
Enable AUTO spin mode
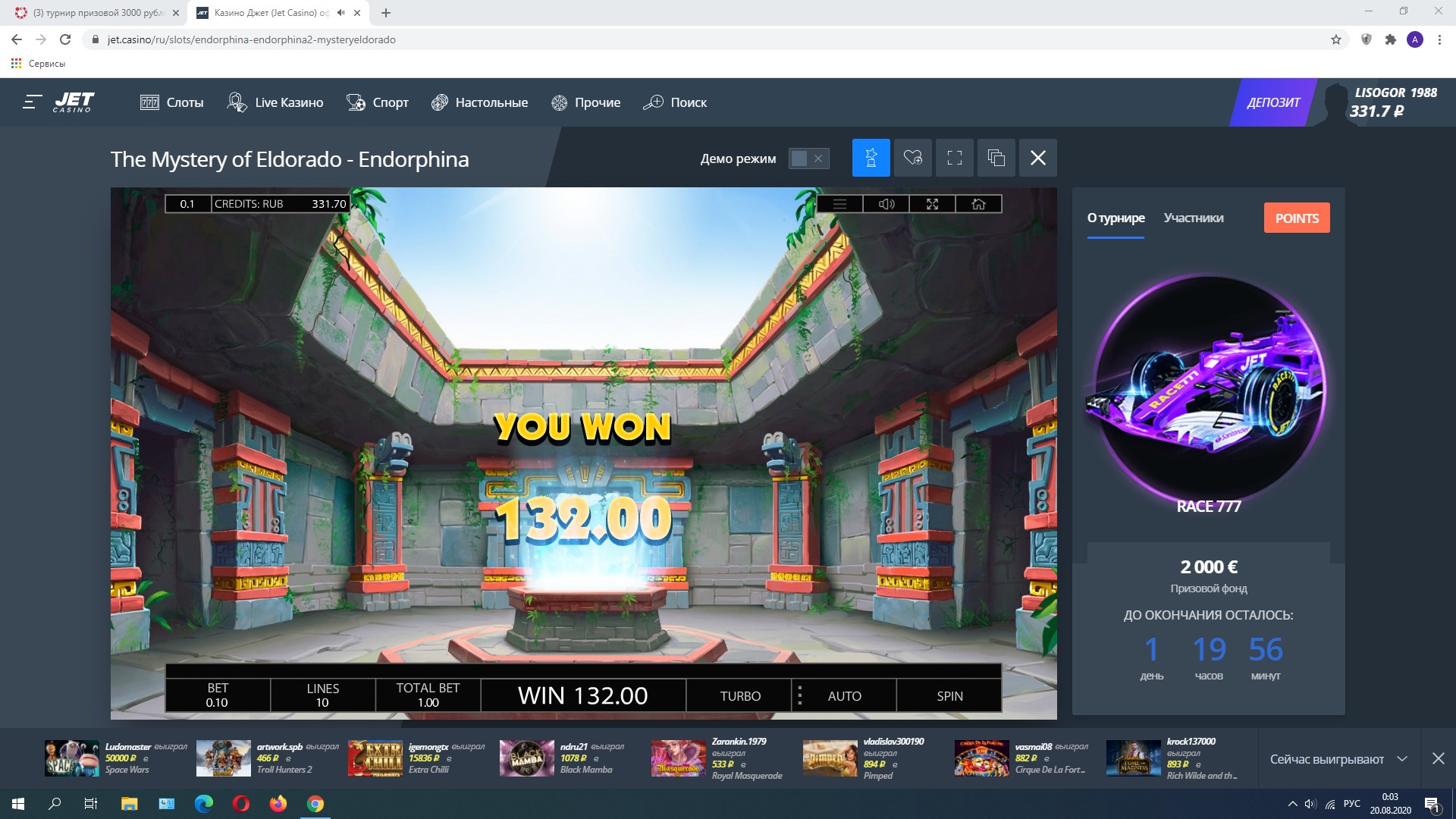844,696
